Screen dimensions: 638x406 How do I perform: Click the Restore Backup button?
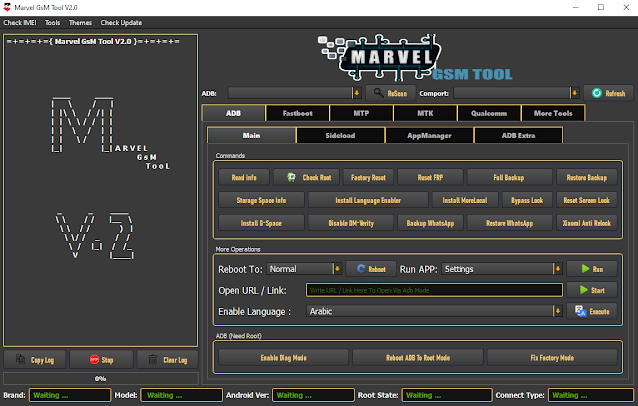pos(587,177)
